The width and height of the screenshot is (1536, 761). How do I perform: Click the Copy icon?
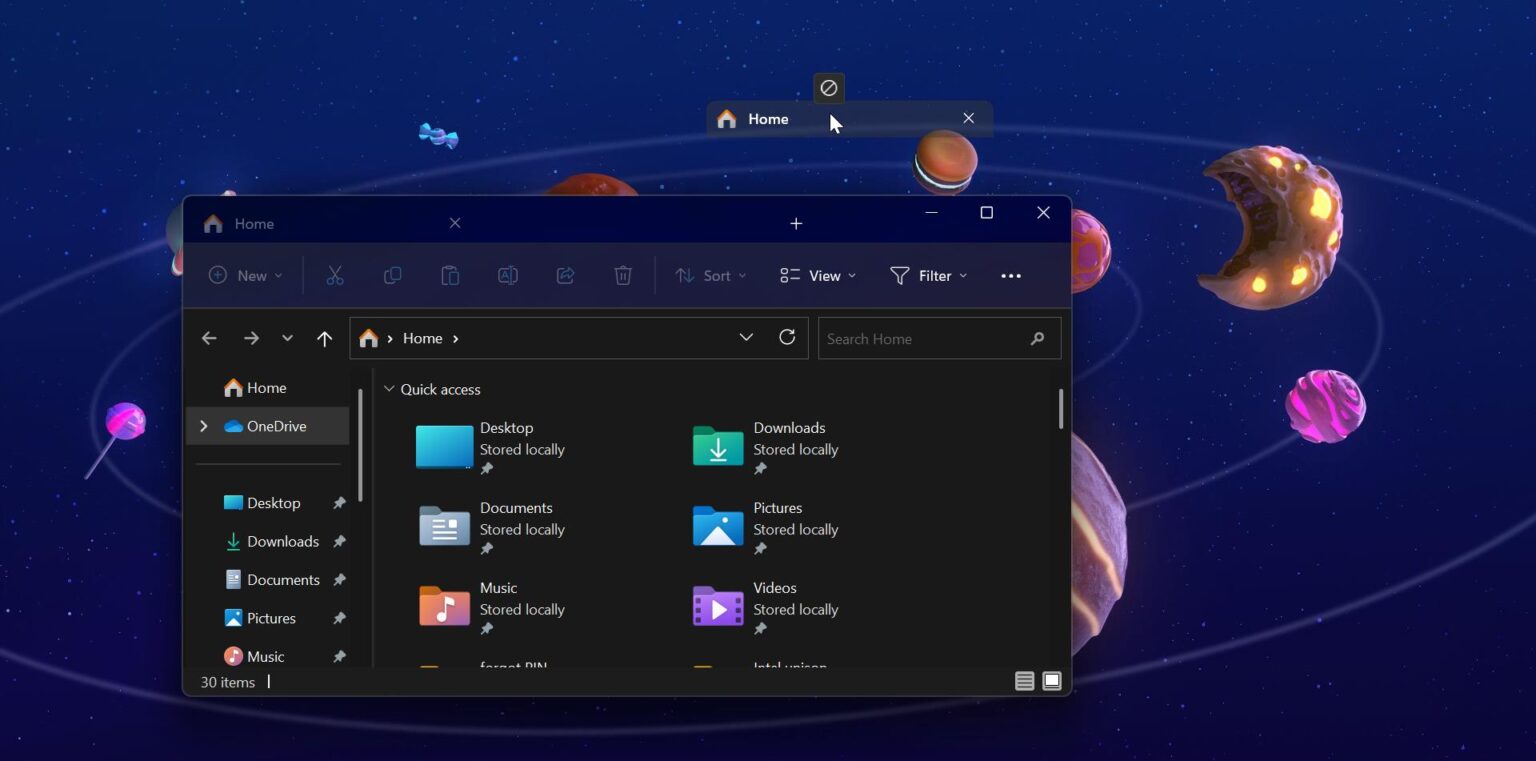392,275
